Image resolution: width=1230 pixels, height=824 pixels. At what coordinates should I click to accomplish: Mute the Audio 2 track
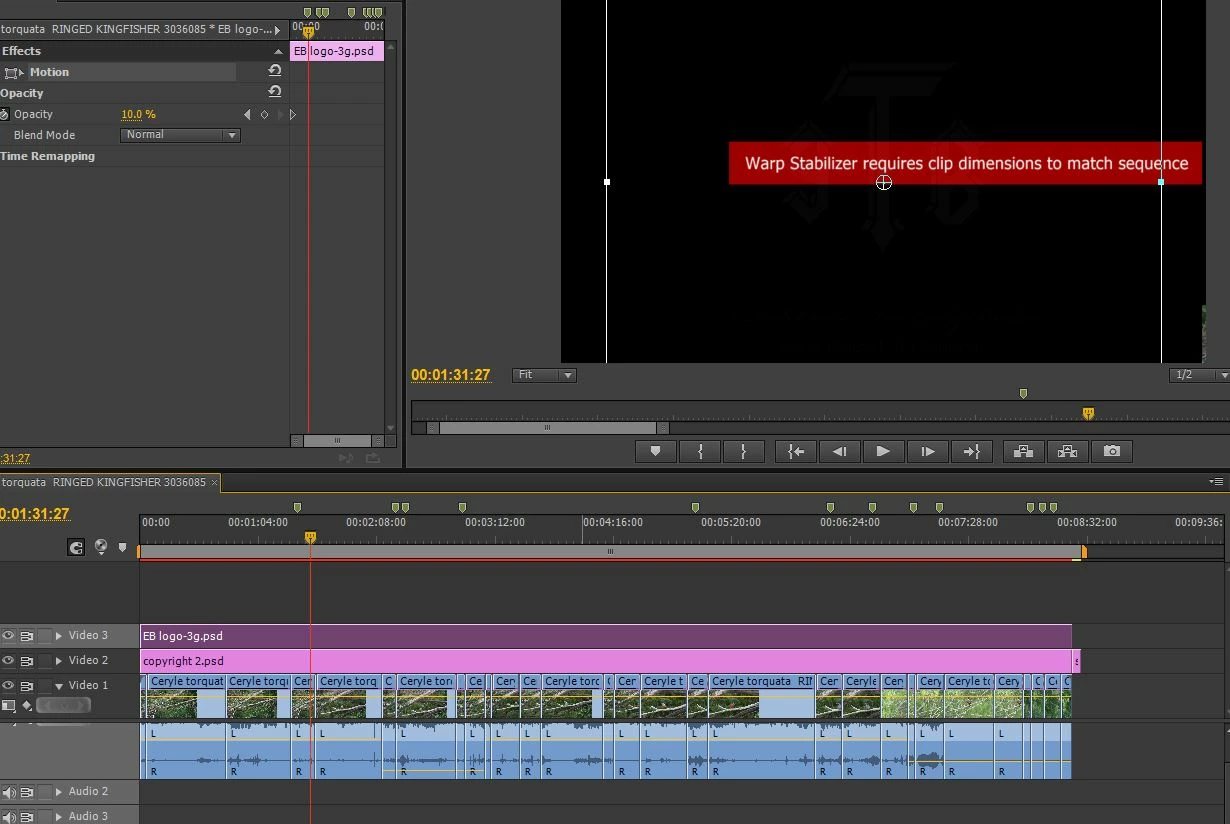pos(8,792)
